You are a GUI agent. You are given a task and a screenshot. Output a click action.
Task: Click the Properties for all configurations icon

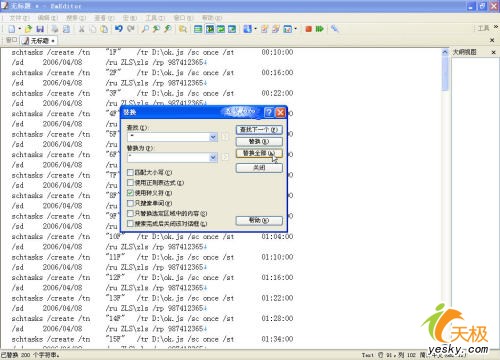point(276,29)
